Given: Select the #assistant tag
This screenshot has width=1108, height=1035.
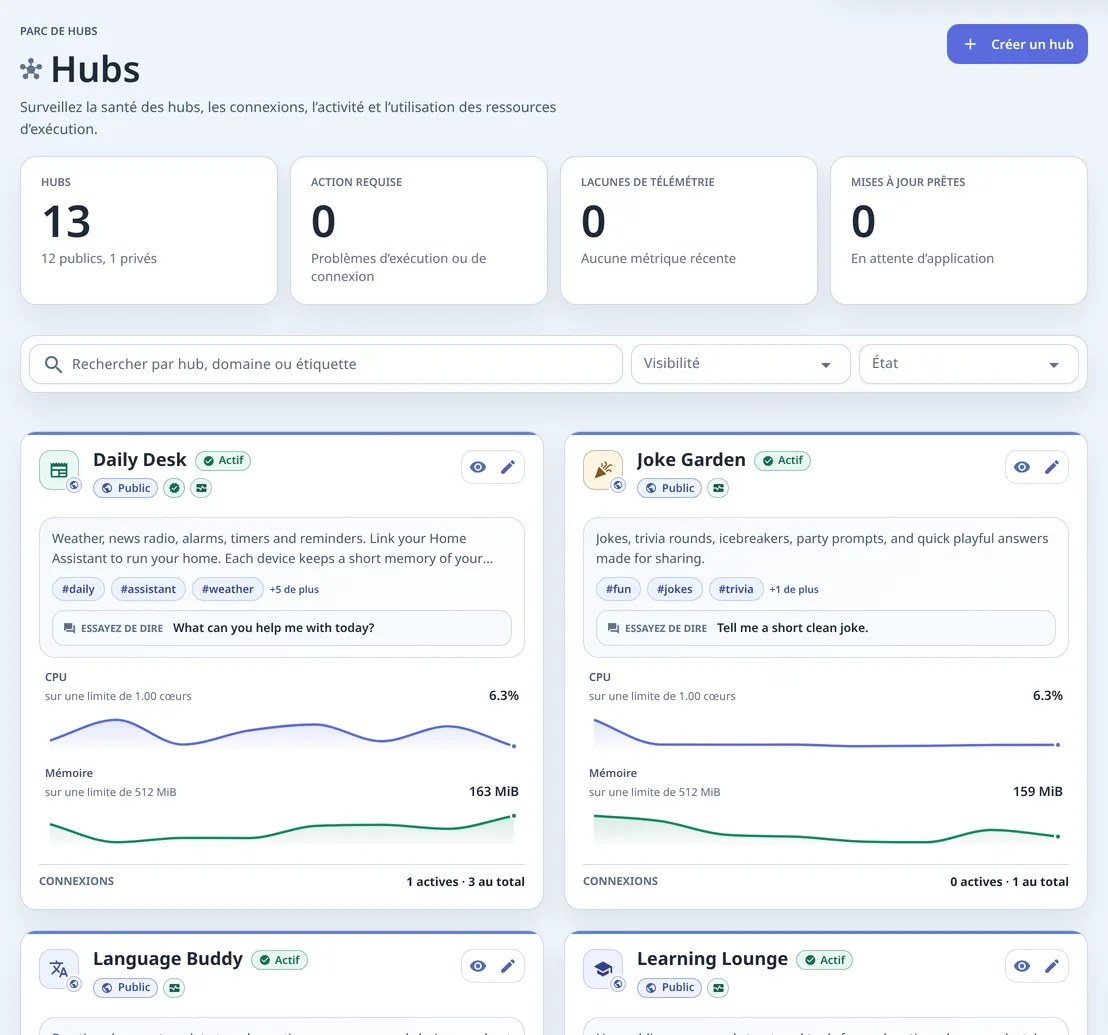Looking at the screenshot, I should pyautogui.click(x=148, y=589).
